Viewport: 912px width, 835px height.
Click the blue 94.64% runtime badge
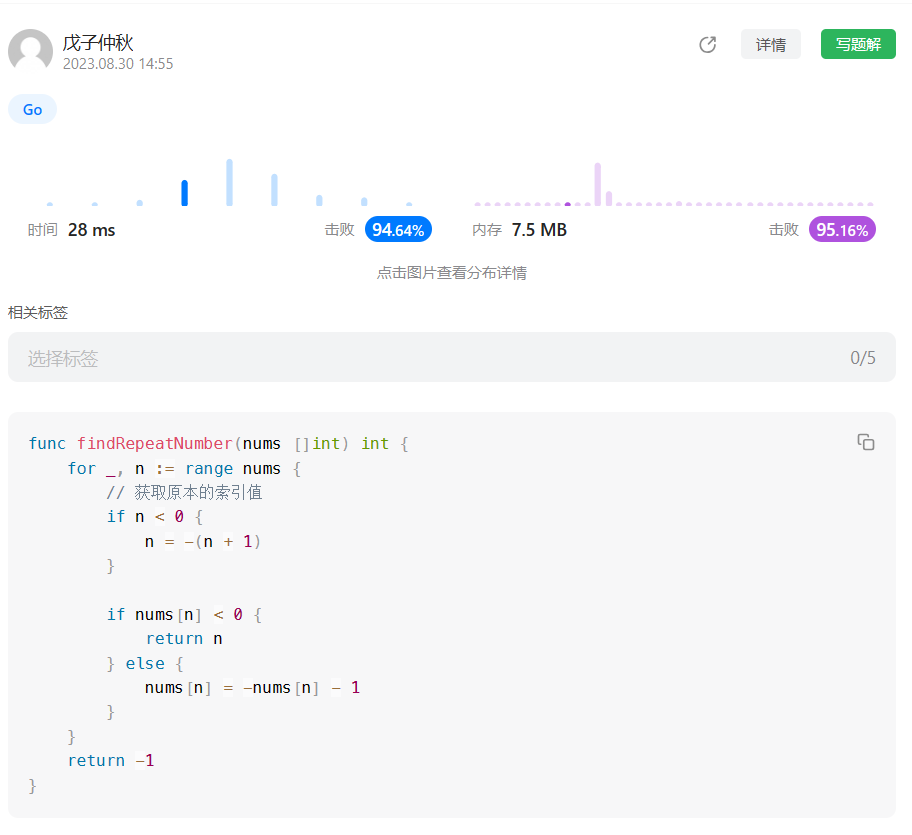point(398,230)
